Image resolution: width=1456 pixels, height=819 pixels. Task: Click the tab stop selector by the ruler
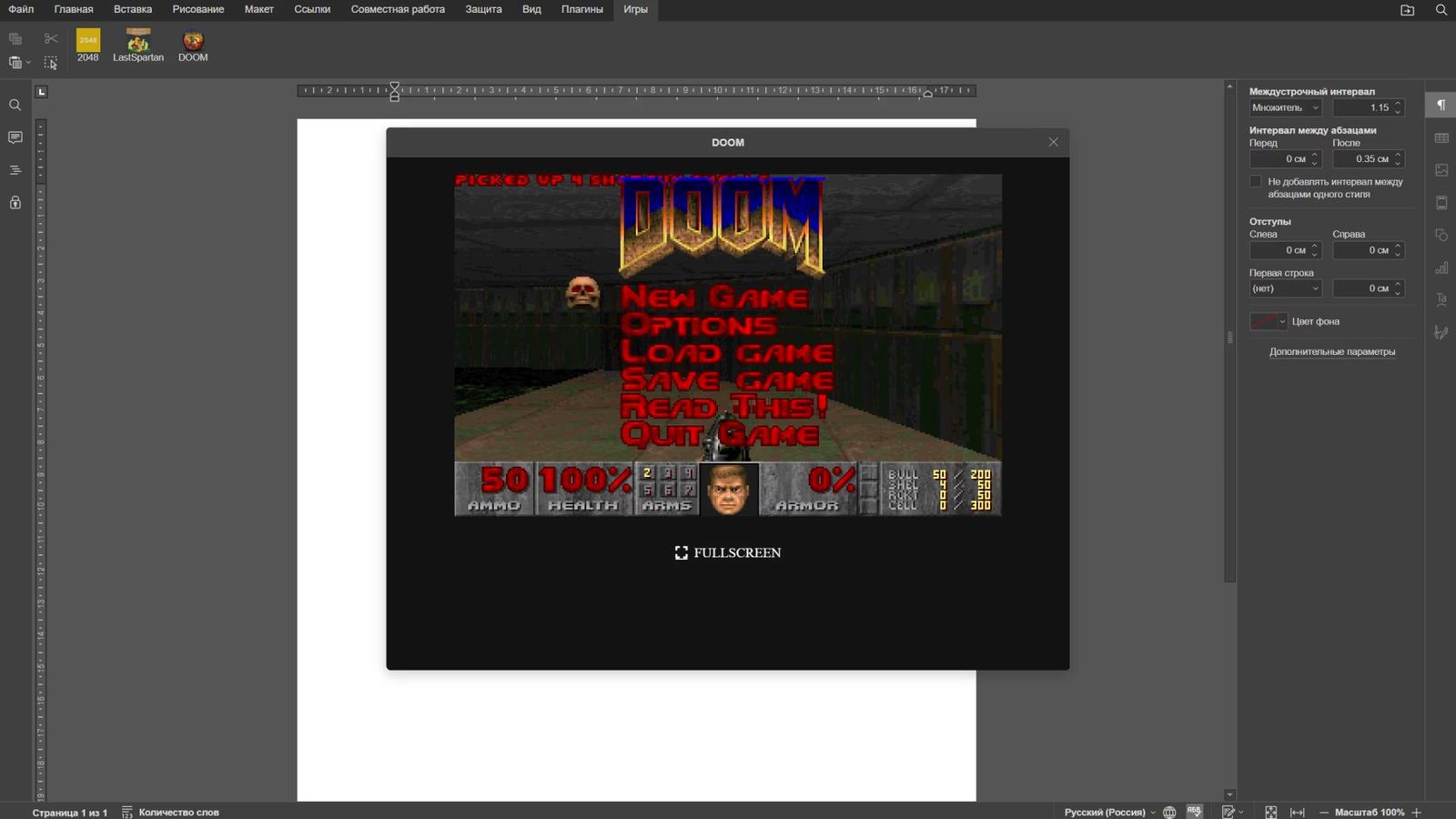point(41,92)
